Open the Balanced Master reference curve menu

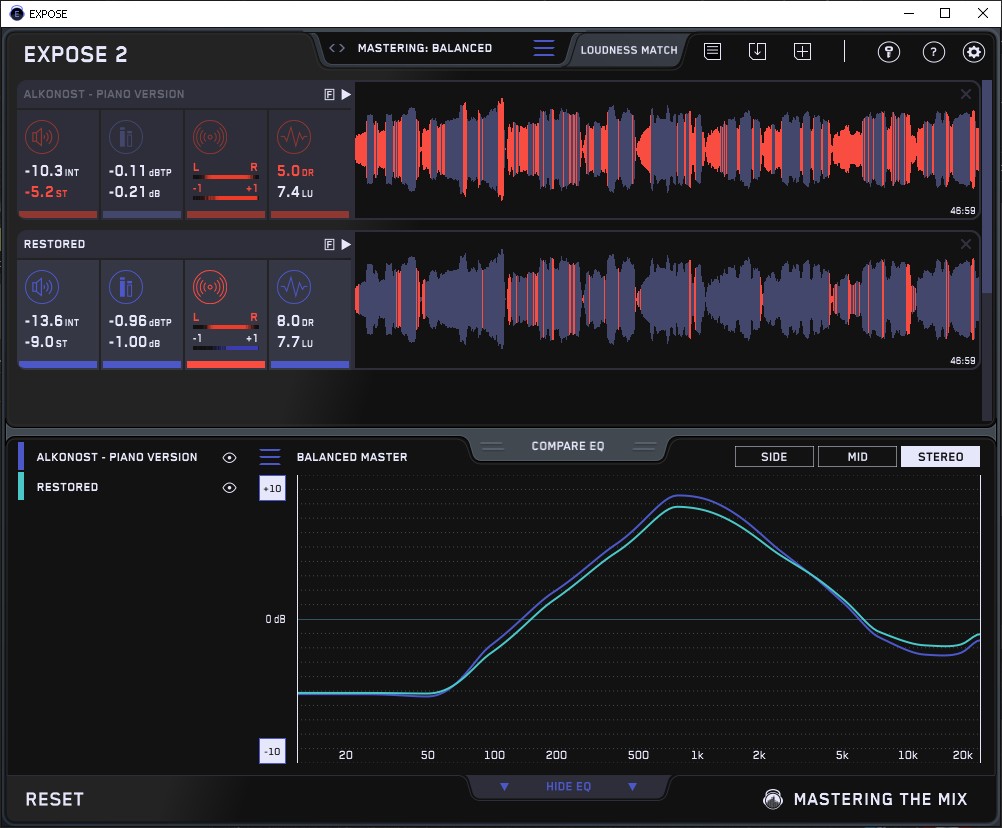(270, 457)
